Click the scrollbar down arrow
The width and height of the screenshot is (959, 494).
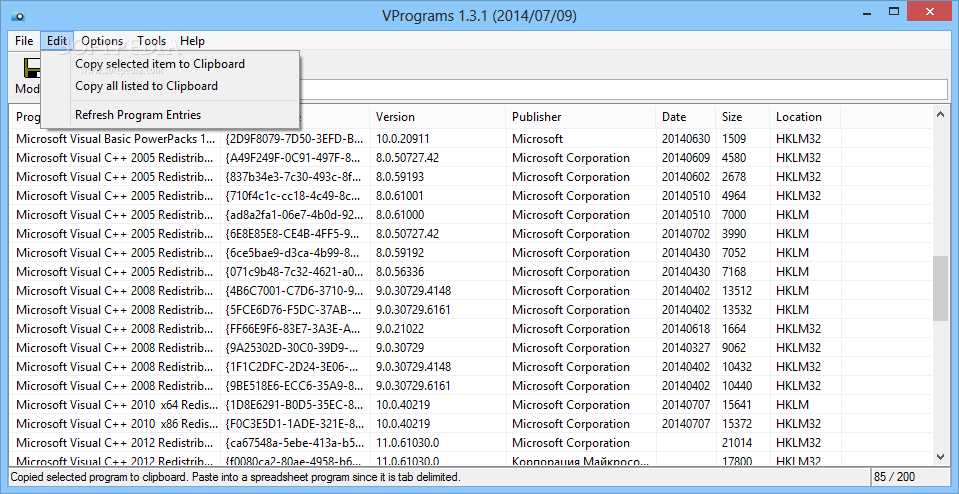pos(941,456)
